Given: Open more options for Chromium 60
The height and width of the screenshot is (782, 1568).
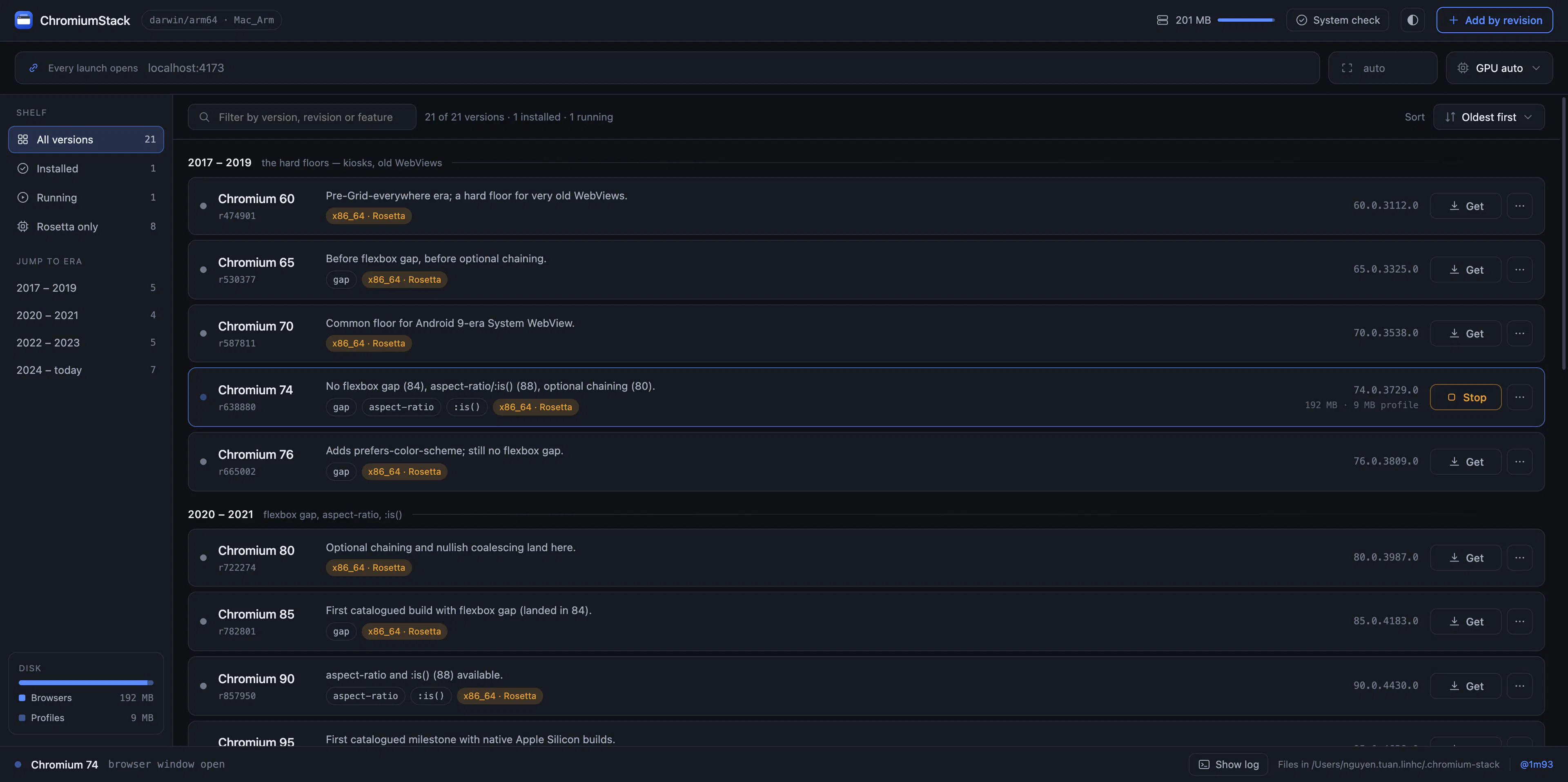Looking at the screenshot, I should pos(1519,206).
